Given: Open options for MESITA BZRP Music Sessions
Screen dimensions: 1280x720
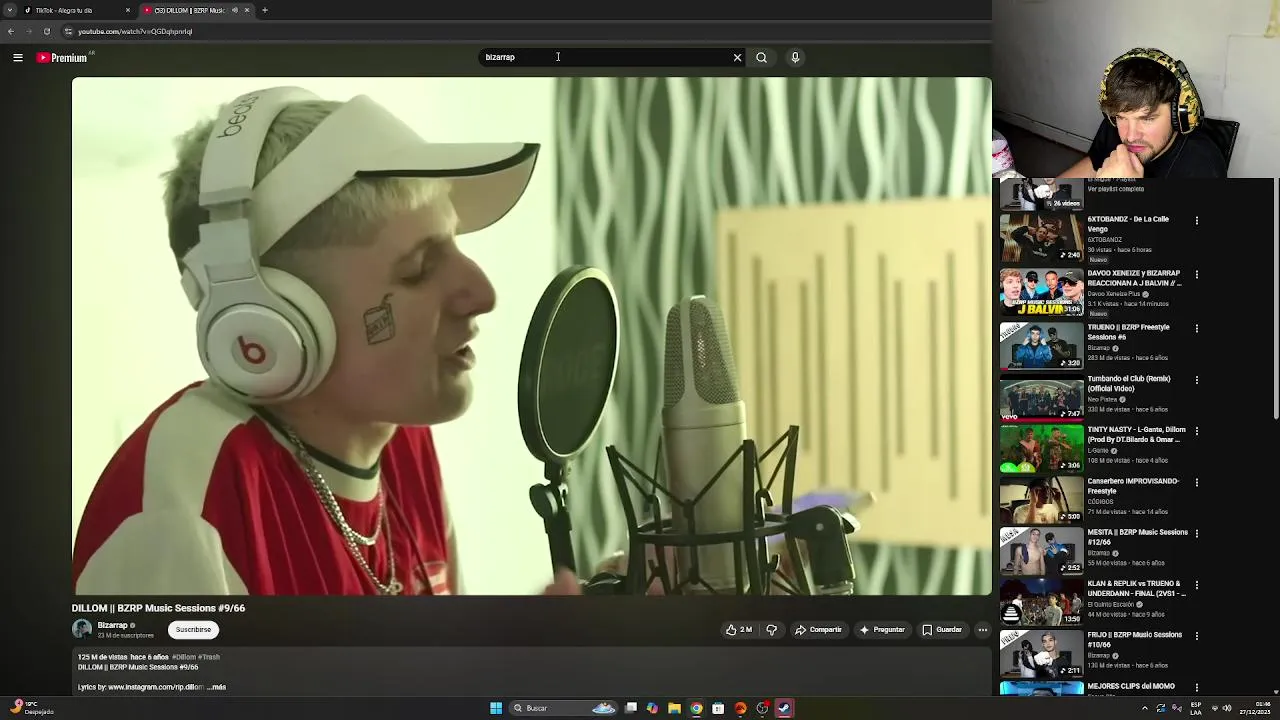Looking at the screenshot, I should click(x=1197, y=534).
